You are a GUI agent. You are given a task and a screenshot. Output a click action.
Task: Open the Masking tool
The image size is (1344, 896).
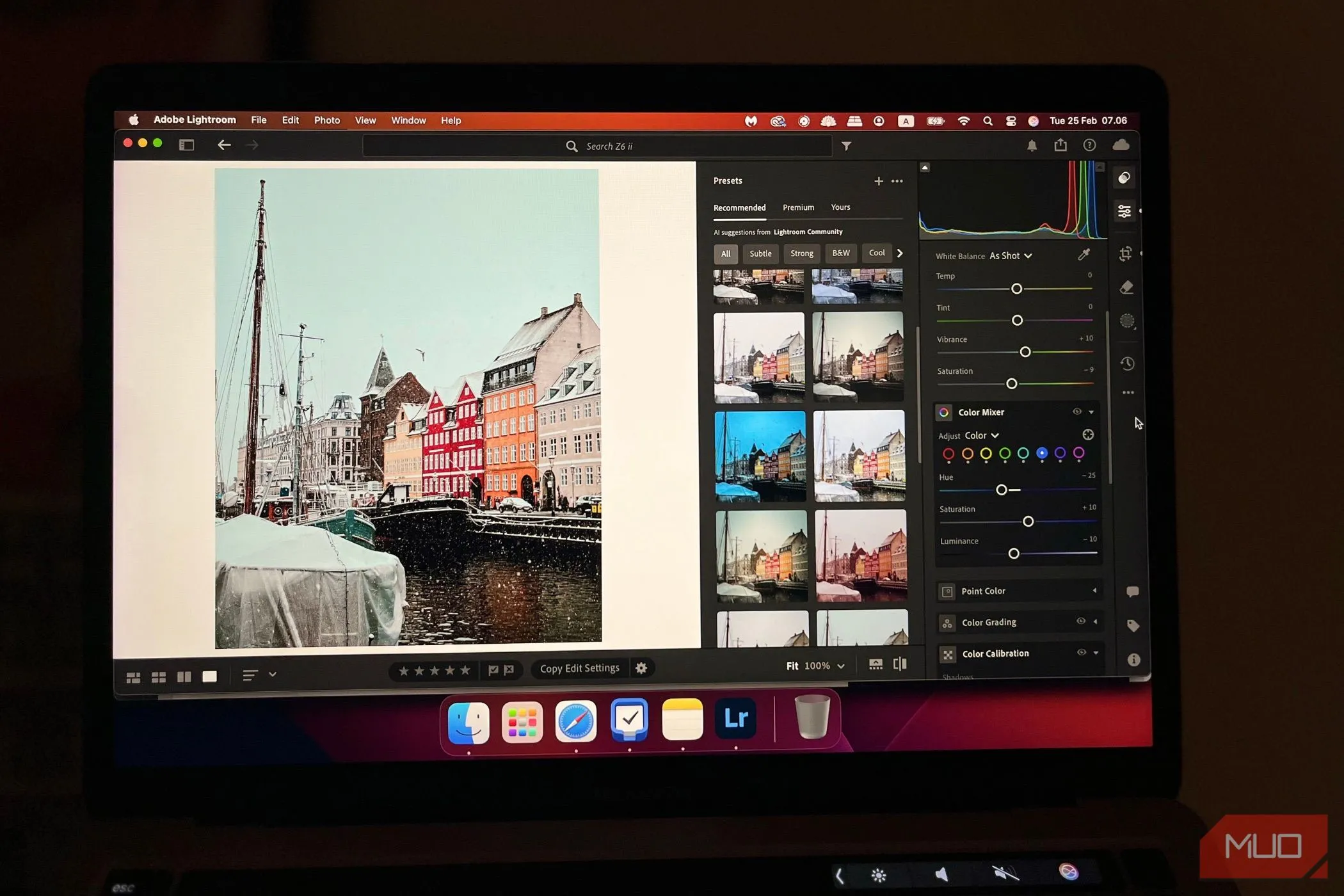click(x=1127, y=321)
